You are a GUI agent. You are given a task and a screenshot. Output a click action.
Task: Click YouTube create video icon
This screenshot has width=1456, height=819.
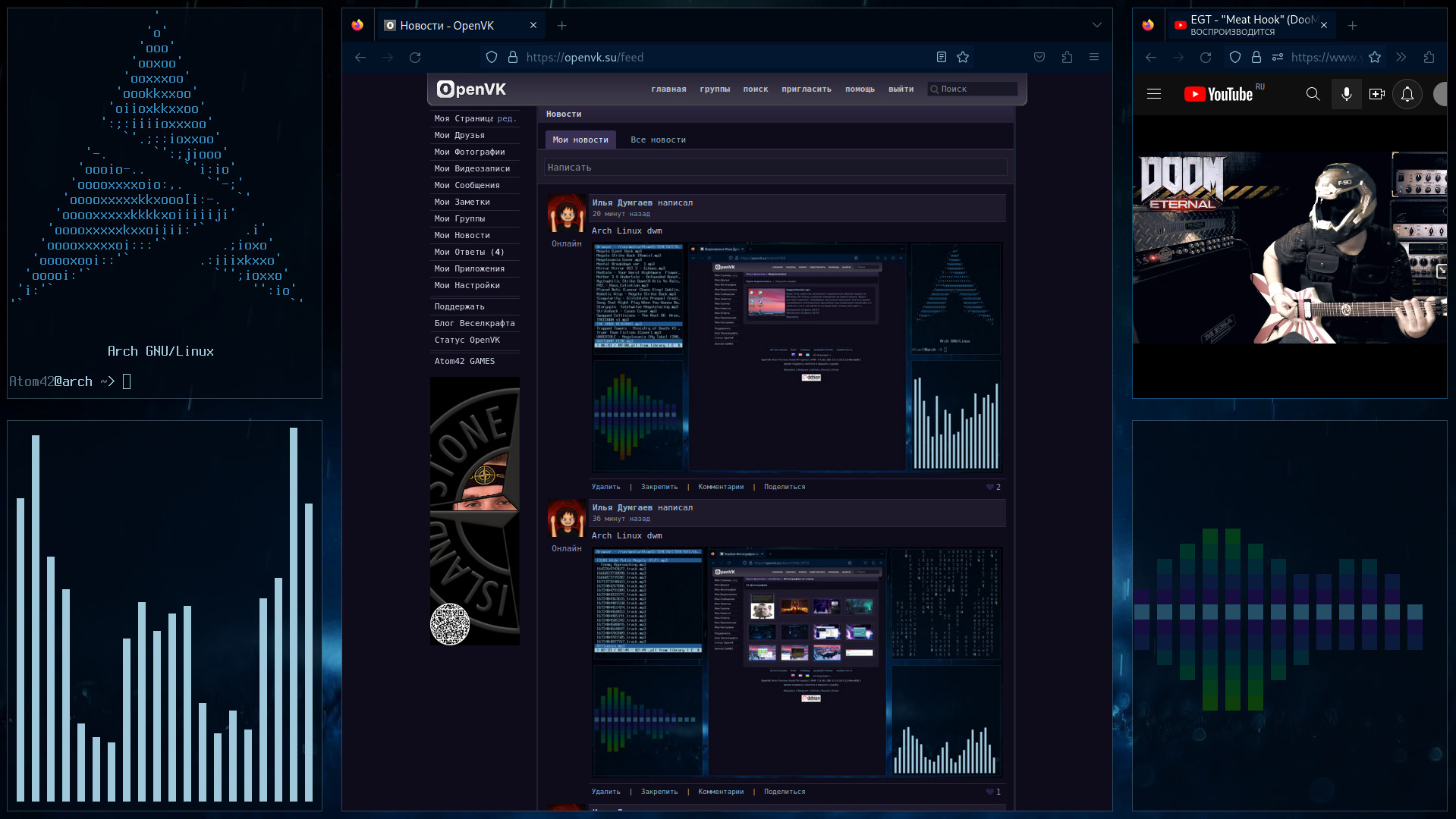(1376, 94)
